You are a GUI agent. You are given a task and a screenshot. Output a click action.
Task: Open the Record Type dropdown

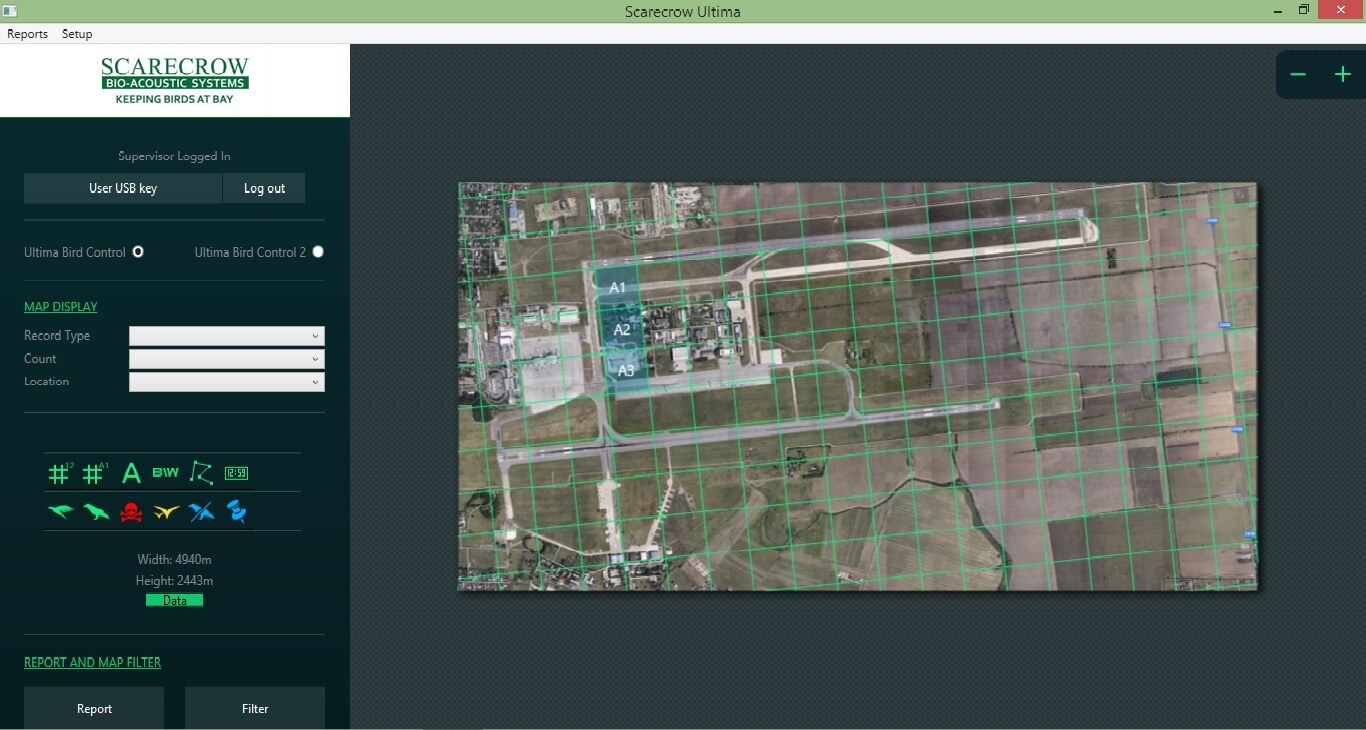(227, 336)
